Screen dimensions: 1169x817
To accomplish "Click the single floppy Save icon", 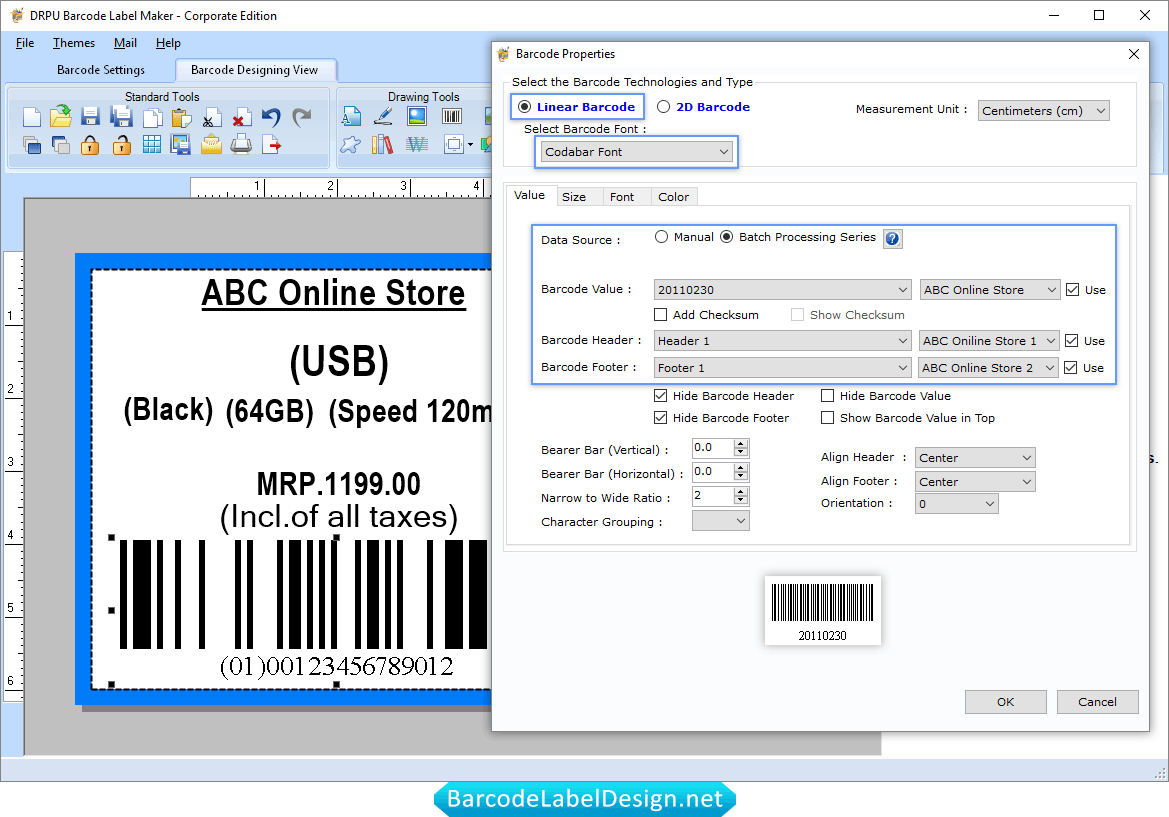I will click(x=90, y=117).
